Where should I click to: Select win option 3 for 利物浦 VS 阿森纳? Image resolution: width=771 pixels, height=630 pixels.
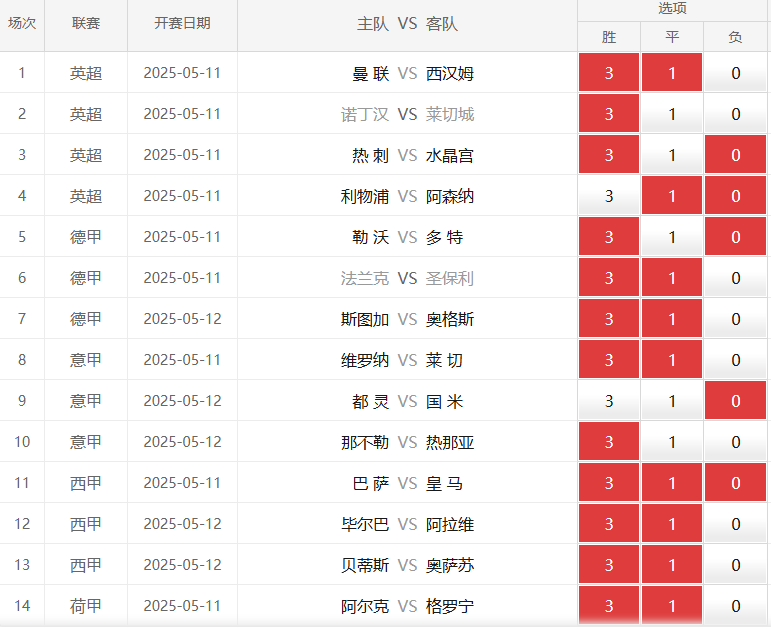pyautogui.click(x=609, y=196)
